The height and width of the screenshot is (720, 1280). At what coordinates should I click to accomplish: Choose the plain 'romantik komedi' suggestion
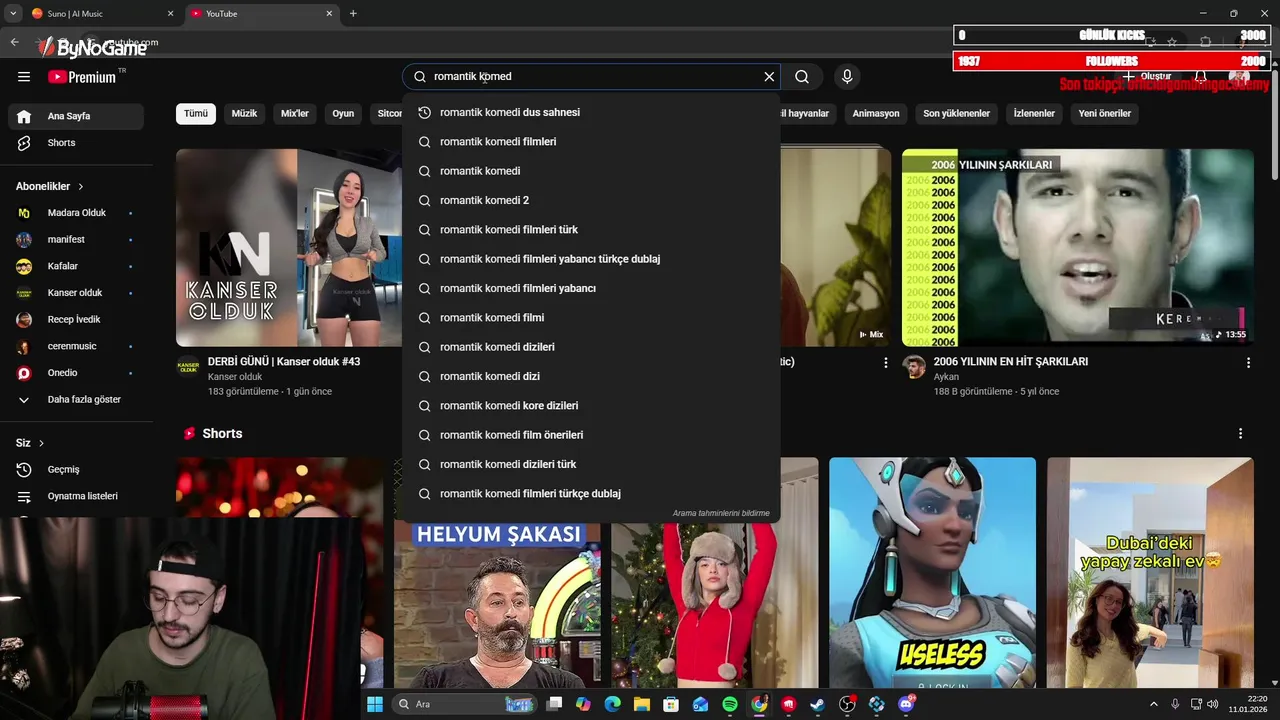click(591, 171)
